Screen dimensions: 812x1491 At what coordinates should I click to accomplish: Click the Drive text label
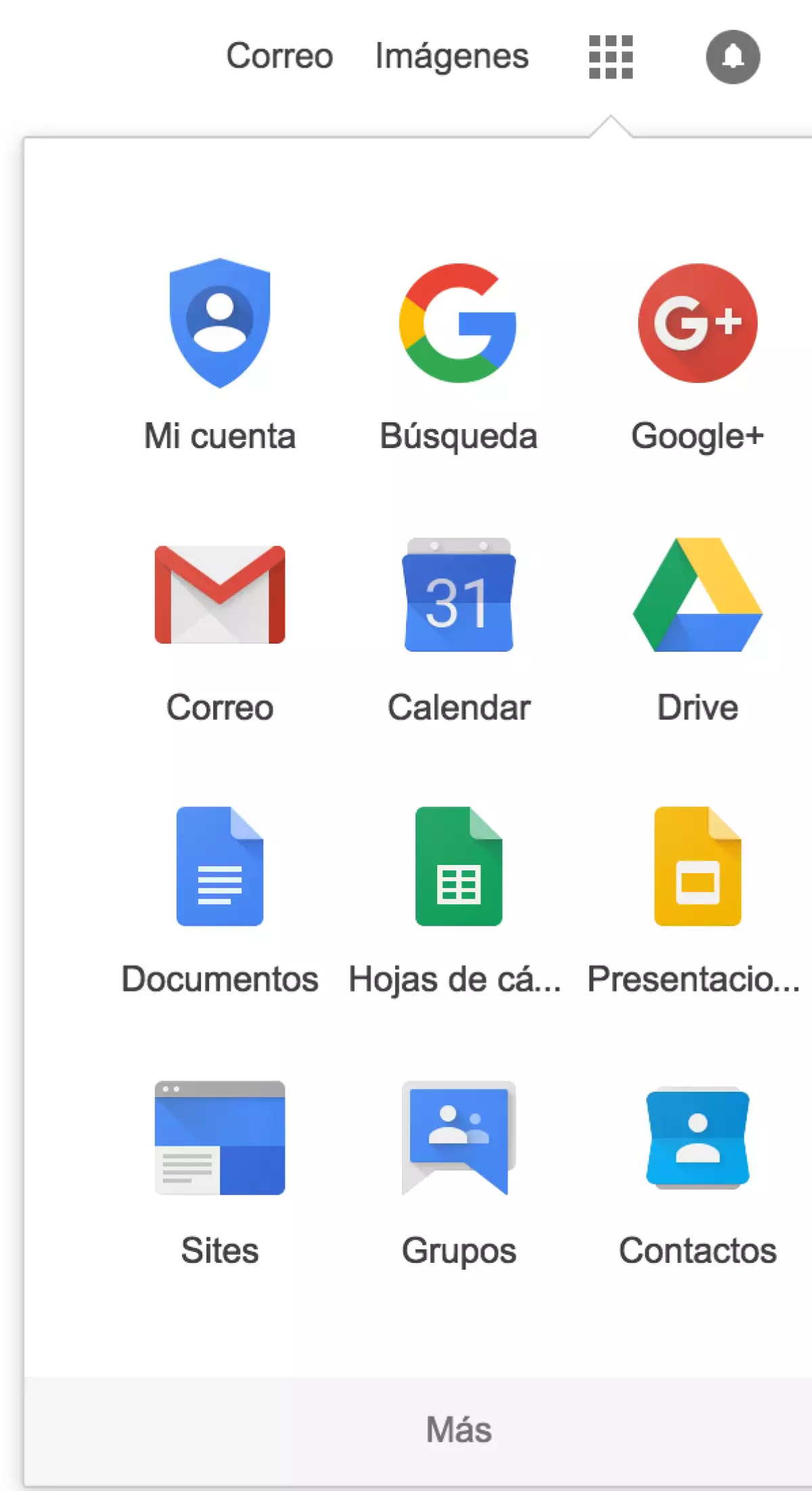click(x=698, y=708)
